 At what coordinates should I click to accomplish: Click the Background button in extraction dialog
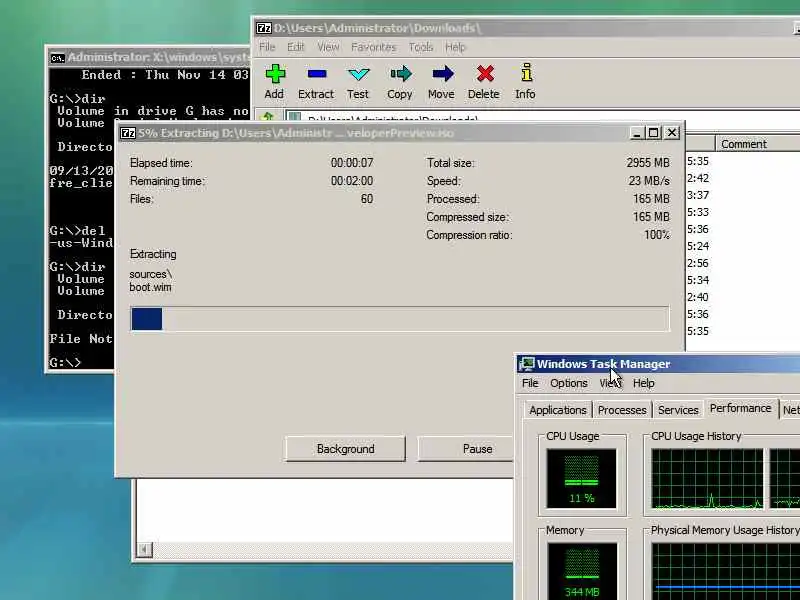[345, 449]
